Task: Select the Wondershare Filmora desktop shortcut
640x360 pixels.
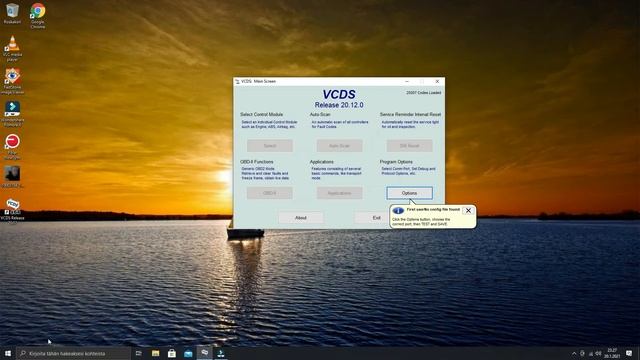Action: tap(12, 113)
